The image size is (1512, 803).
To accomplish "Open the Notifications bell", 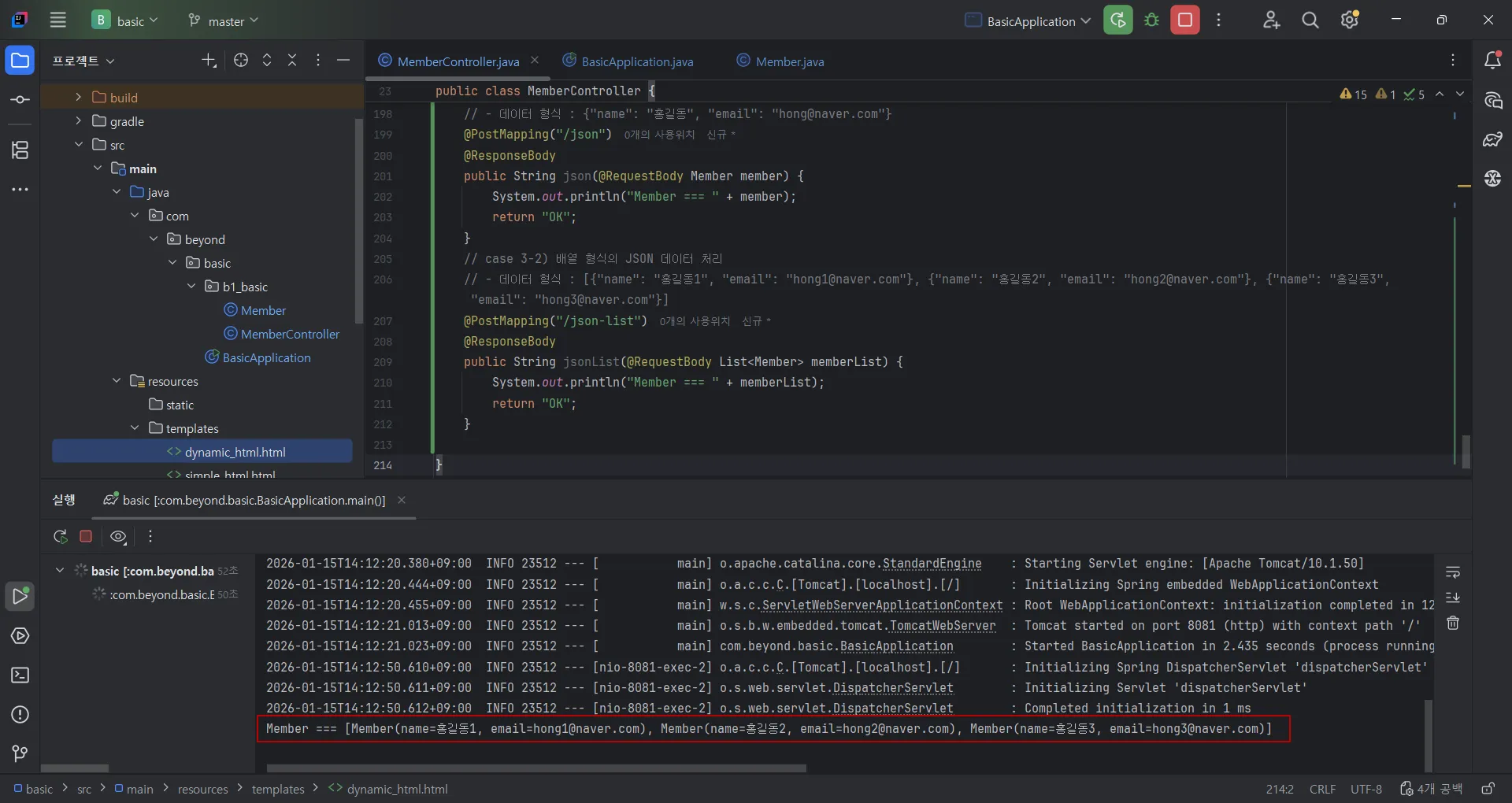I will click(1492, 61).
